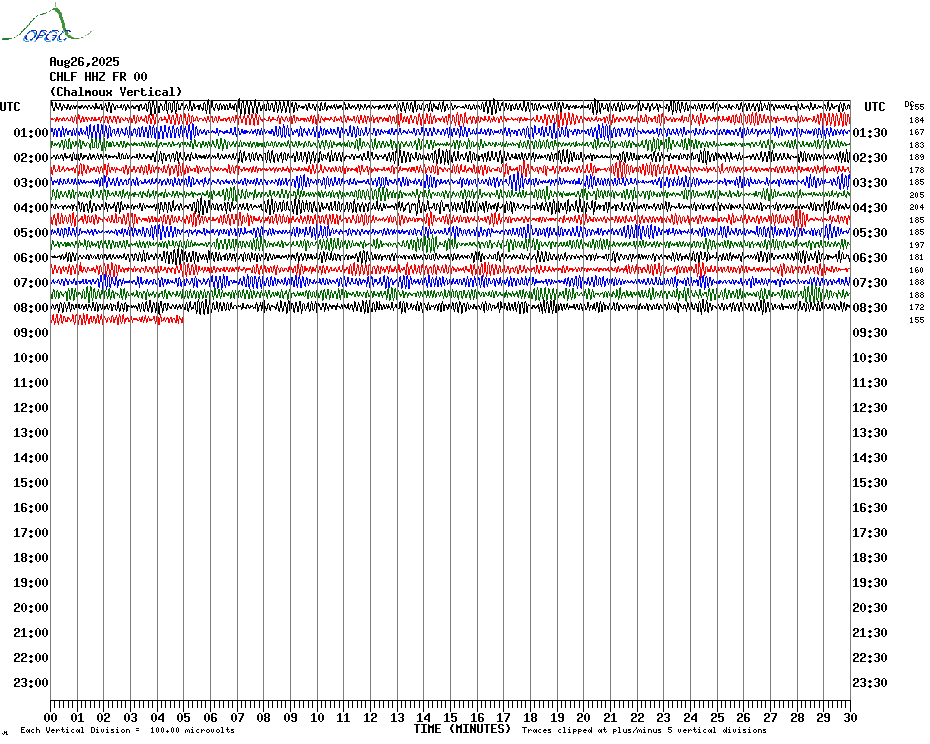This screenshot has height=744, width=930.
Task: Click the 'Each Vertical Division = 100.00 microvolts' note
Action: (128, 730)
